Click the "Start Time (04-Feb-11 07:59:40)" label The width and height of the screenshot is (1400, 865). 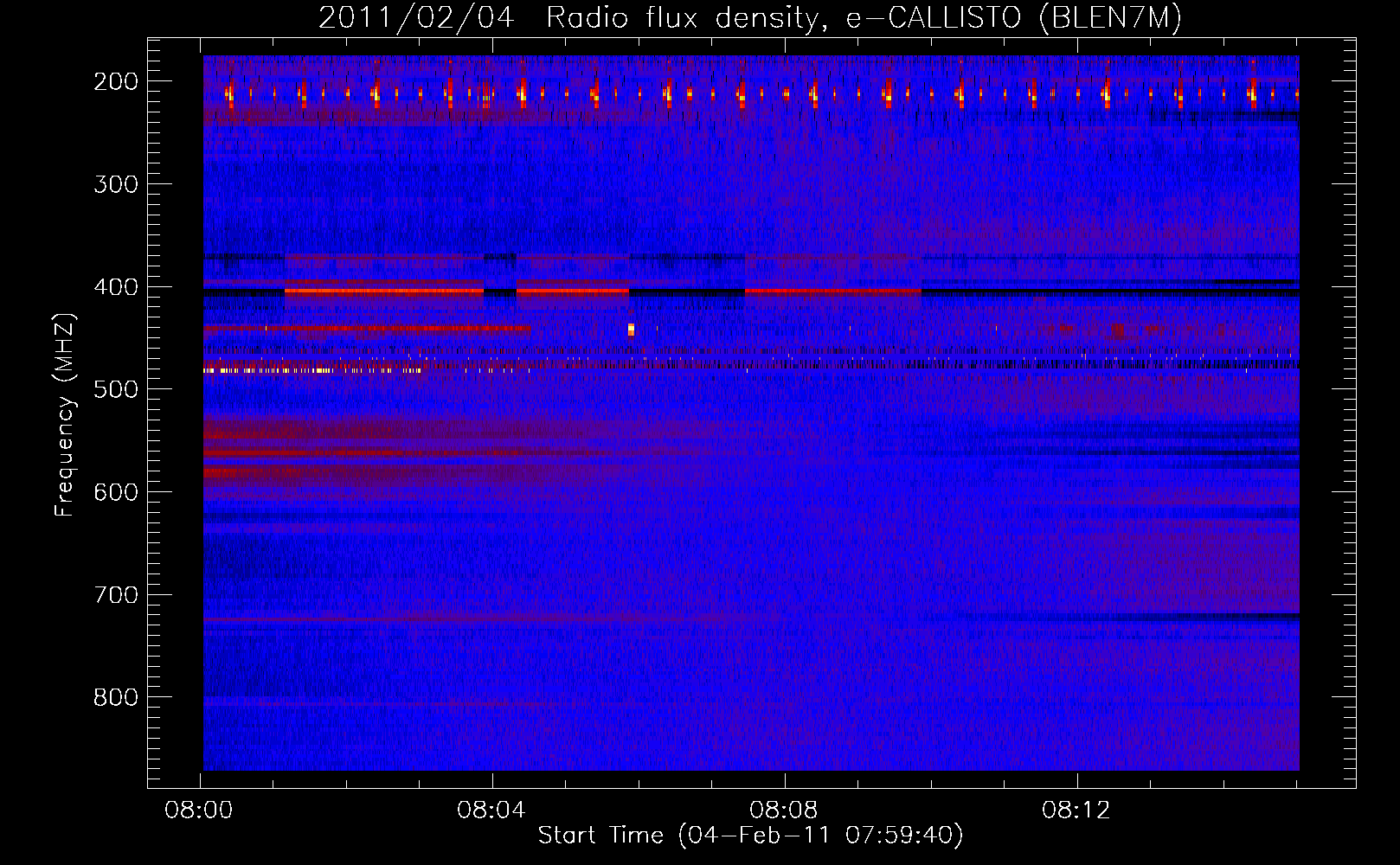[x=750, y=836]
